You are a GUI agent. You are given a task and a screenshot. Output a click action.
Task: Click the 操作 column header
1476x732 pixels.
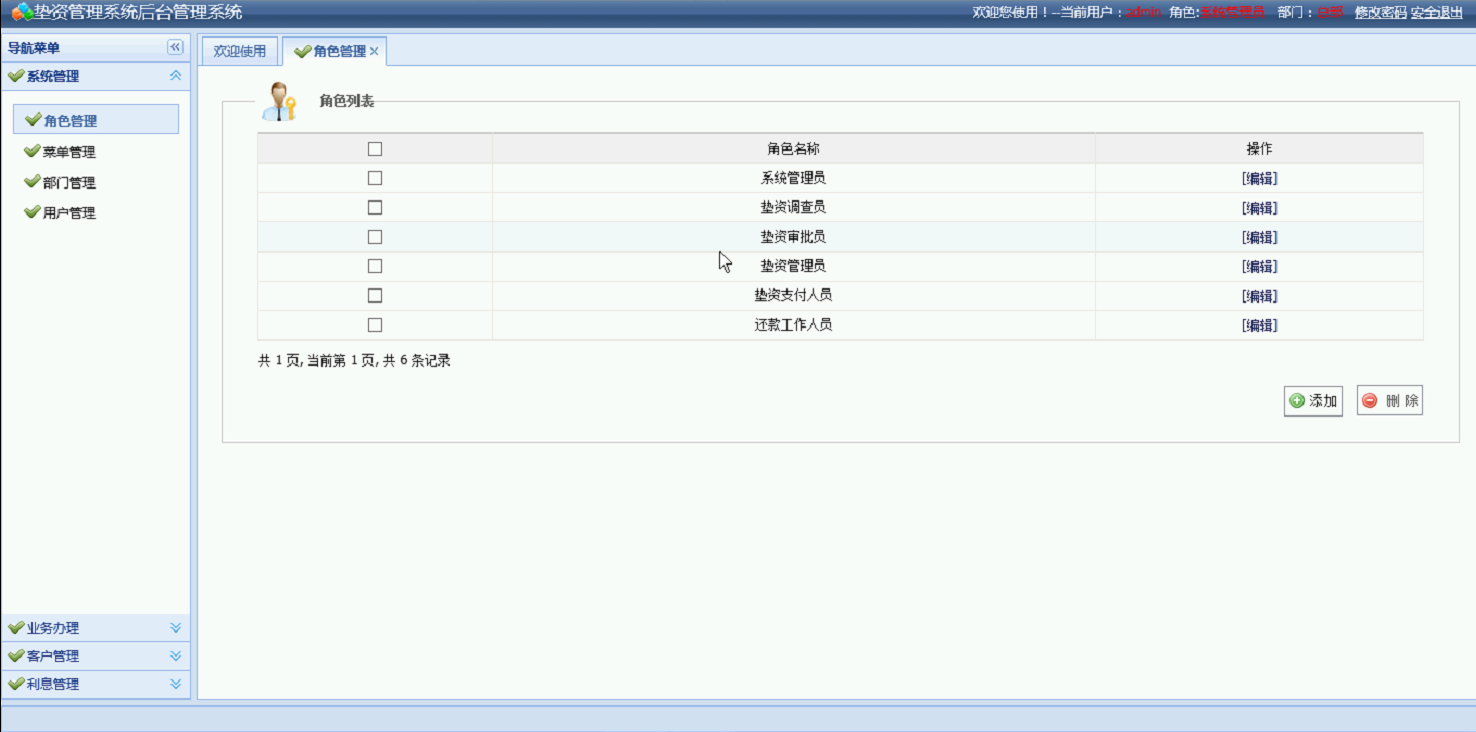(x=1259, y=149)
